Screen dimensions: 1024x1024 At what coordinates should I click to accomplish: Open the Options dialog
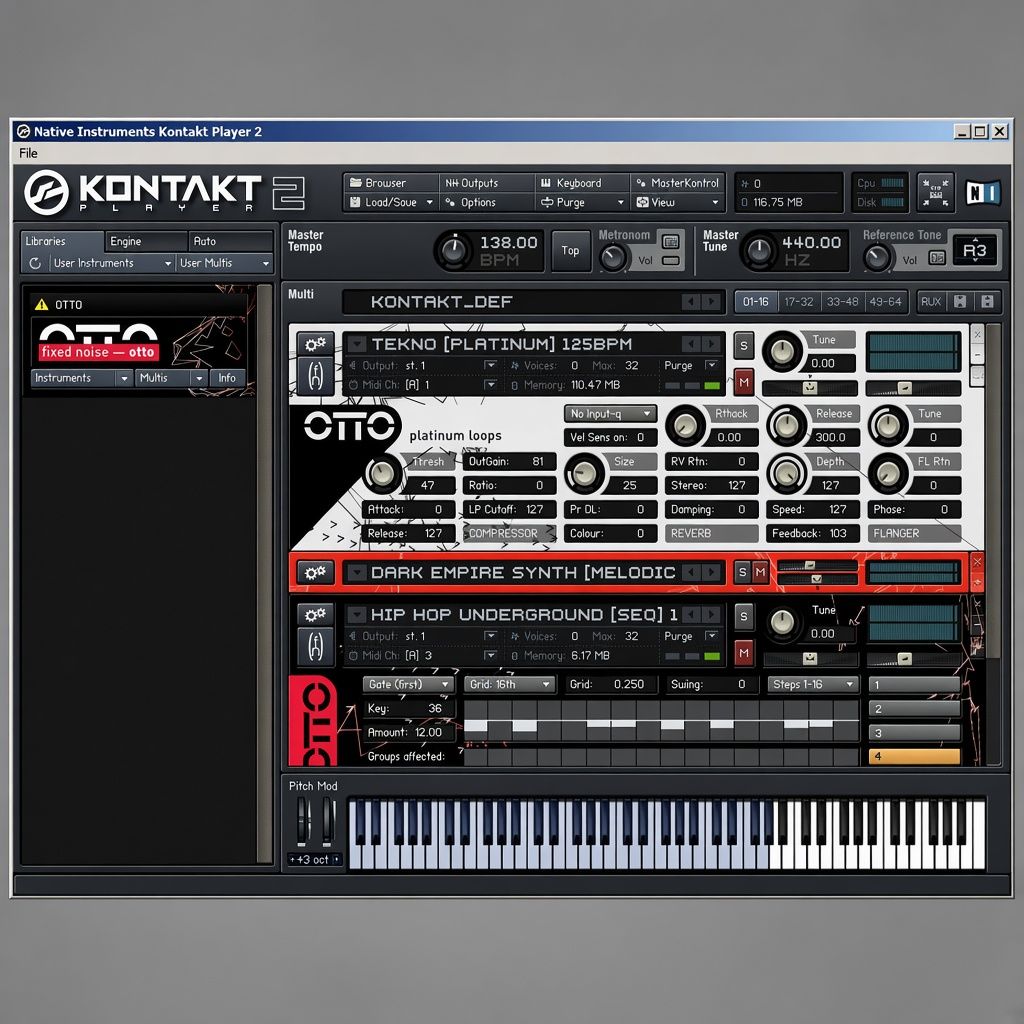tap(487, 202)
